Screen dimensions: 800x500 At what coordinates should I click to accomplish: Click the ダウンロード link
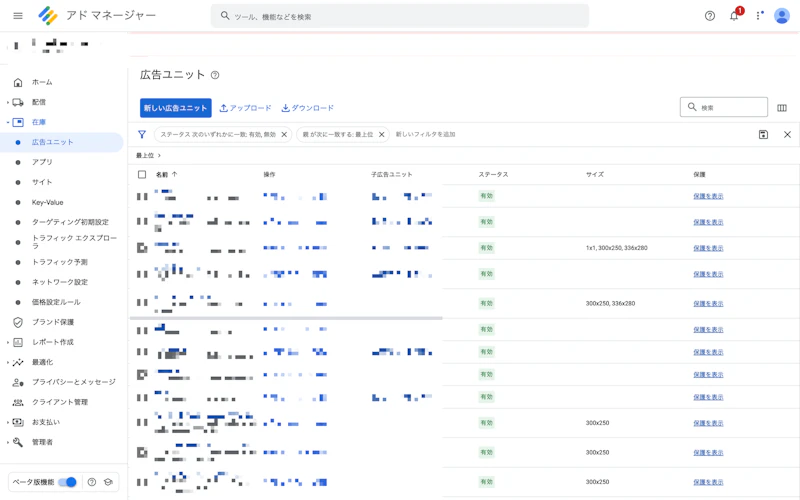point(308,108)
